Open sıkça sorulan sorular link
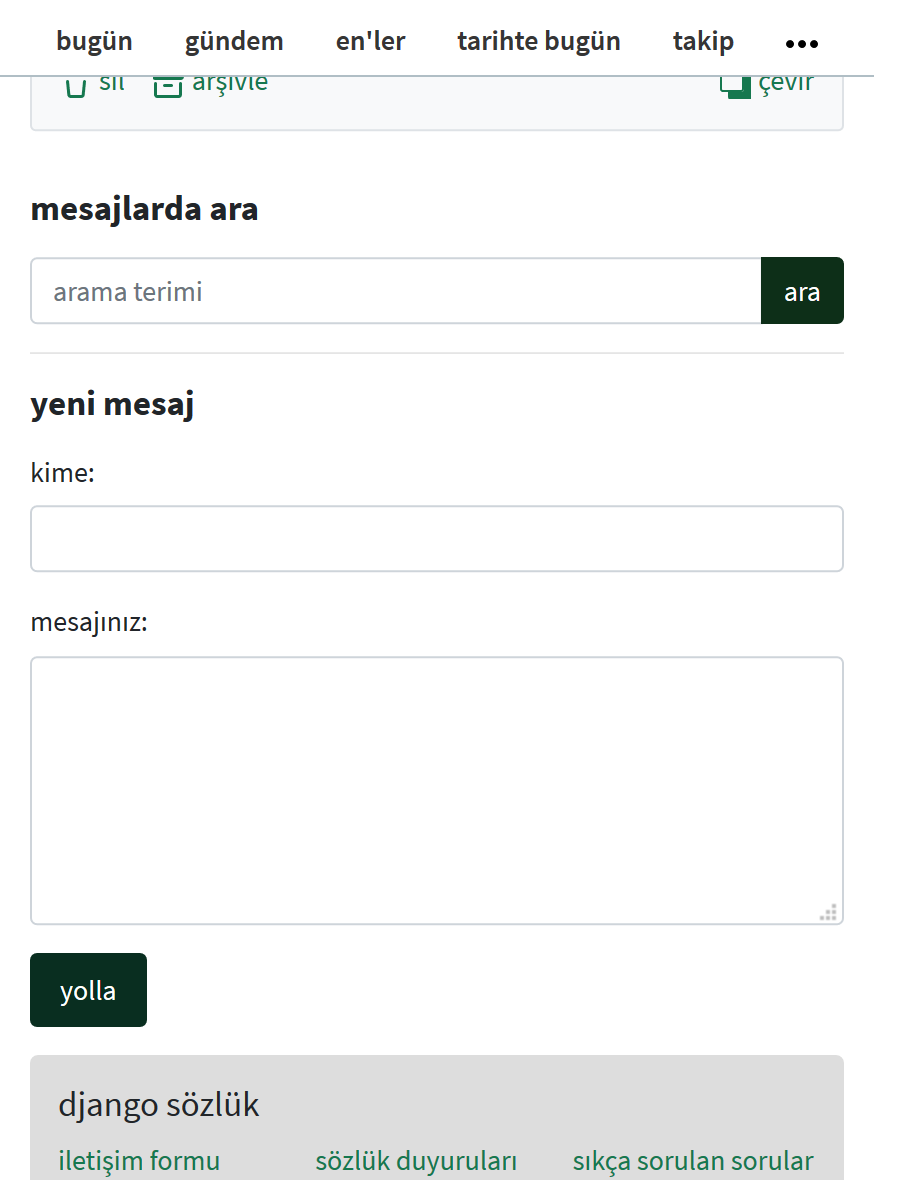Screen dimensions: 908x1180 (x=693, y=1161)
